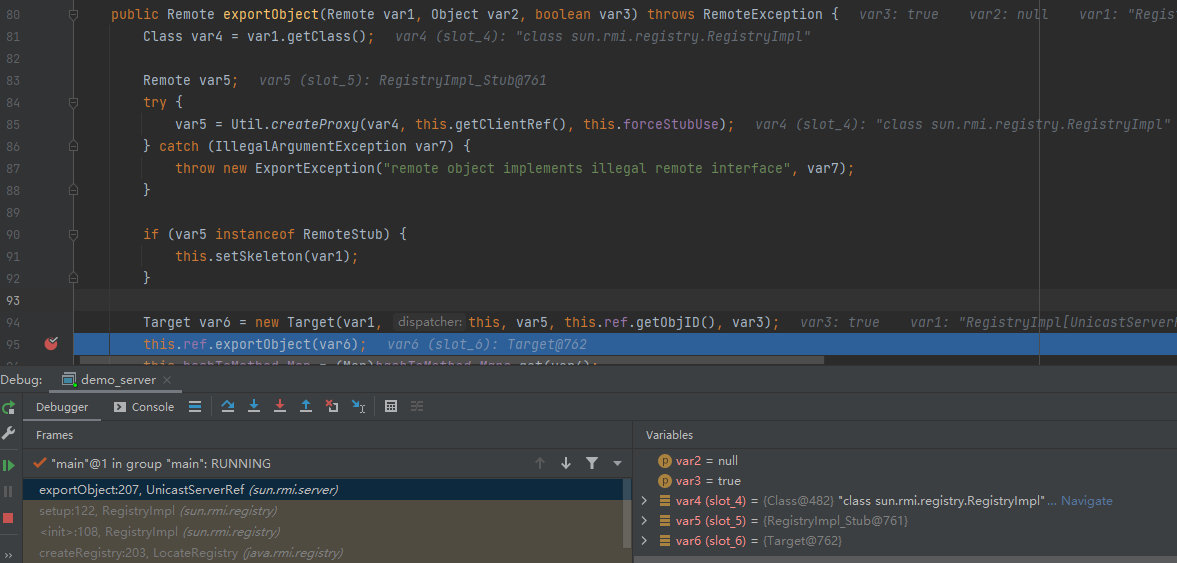Open debugger settings wrench icon
Image resolution: width=1177 pixels, height=563 pixels.
(8, 434)
